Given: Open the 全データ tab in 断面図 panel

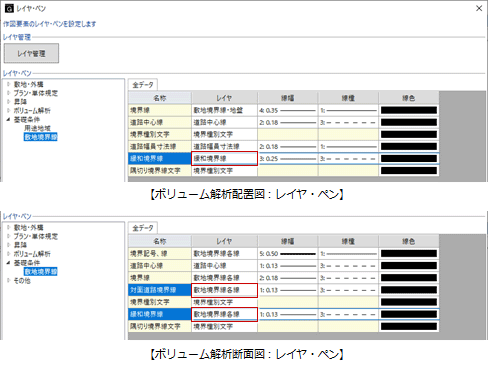Looking at the screenshot, I should 143,228.
